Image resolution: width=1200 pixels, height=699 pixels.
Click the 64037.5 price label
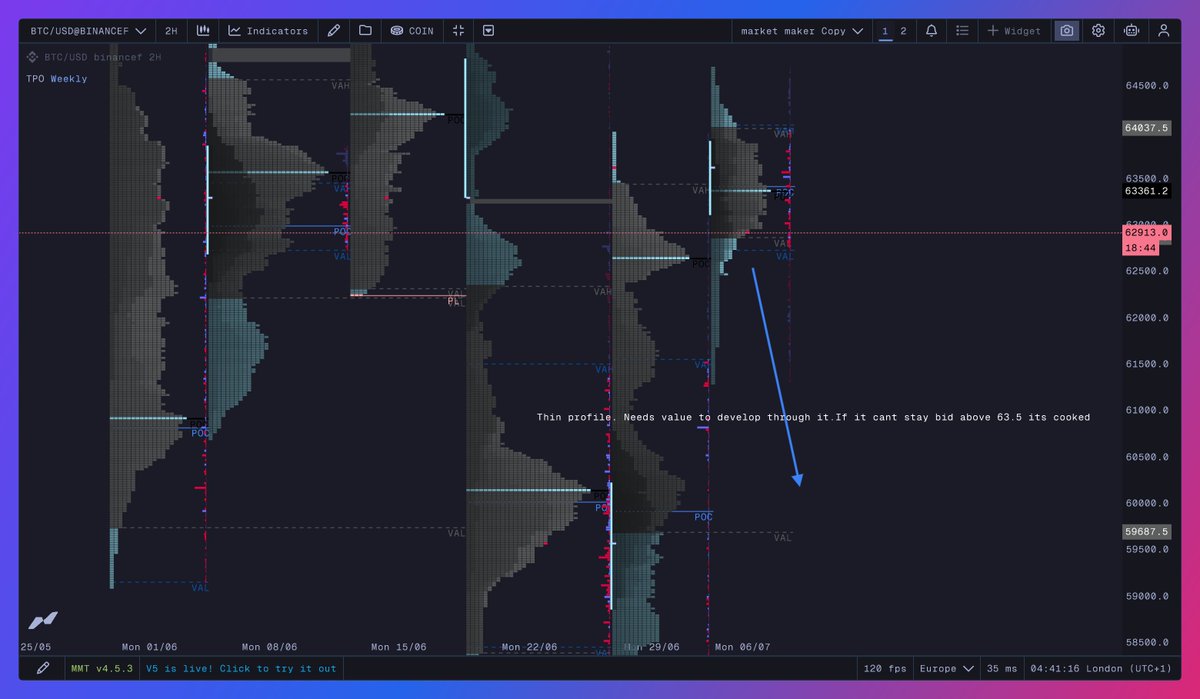click(x=1147, y=128)
